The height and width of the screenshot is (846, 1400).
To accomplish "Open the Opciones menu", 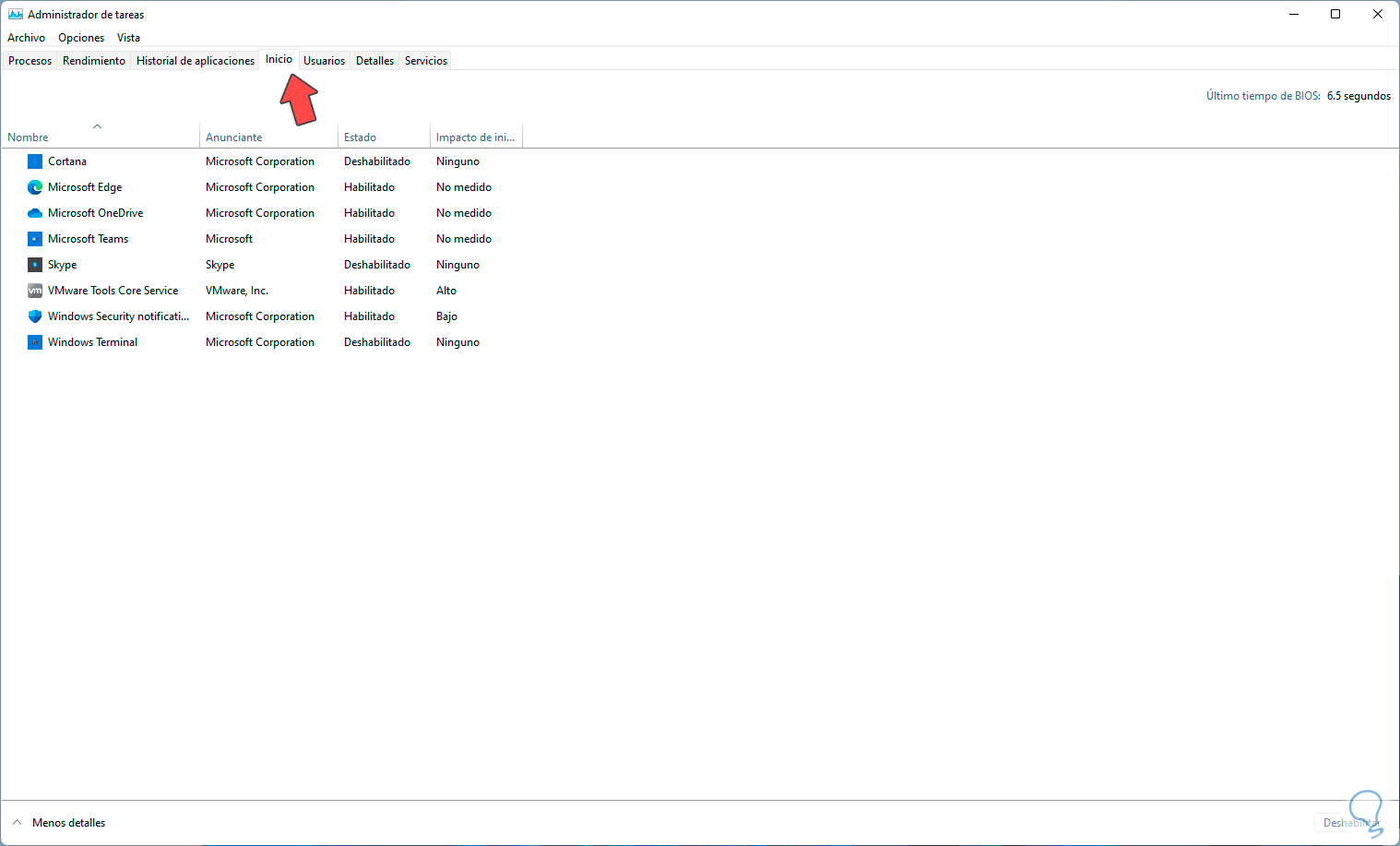I will [81, 38].
